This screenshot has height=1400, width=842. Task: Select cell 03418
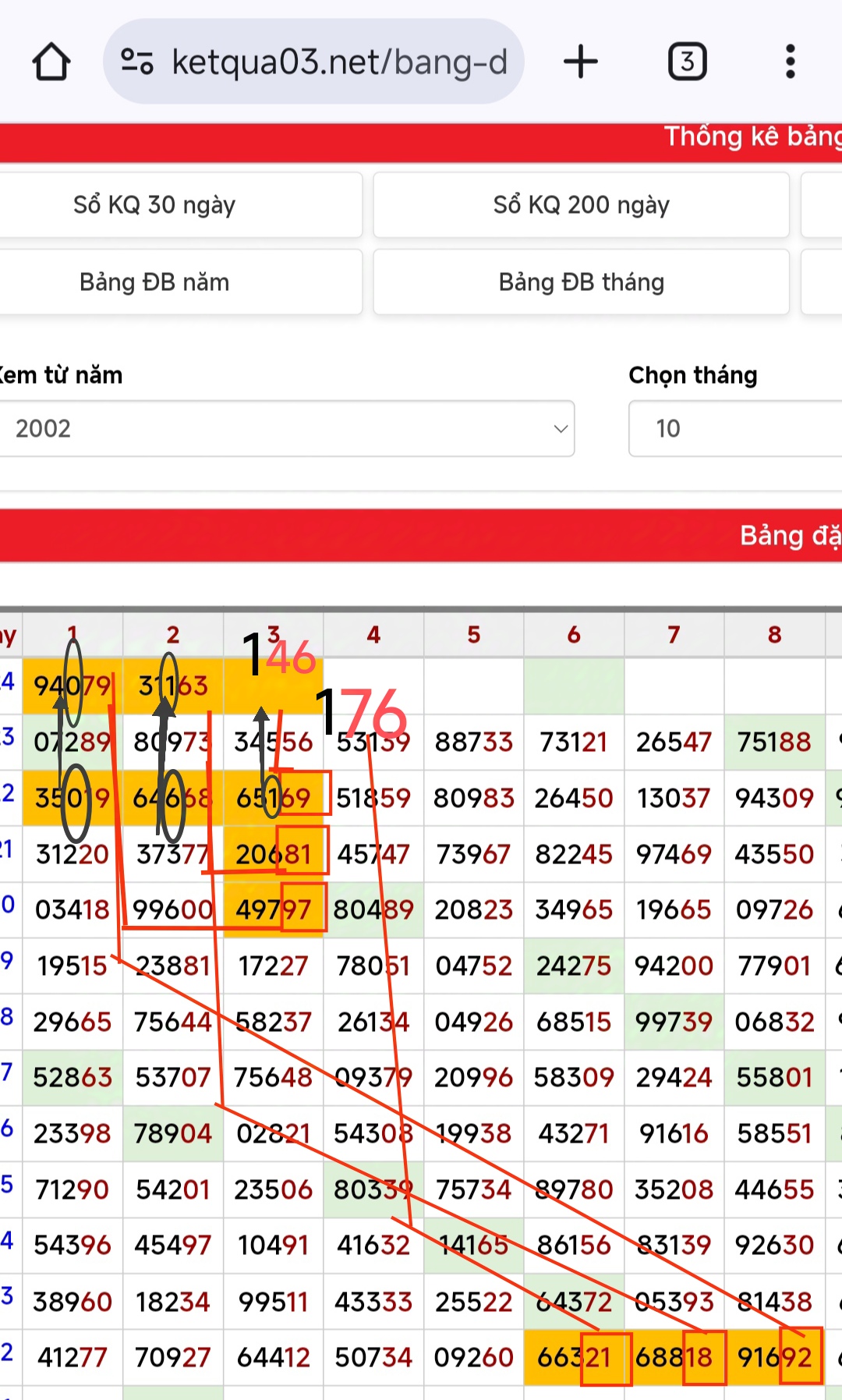click(73, 909)
